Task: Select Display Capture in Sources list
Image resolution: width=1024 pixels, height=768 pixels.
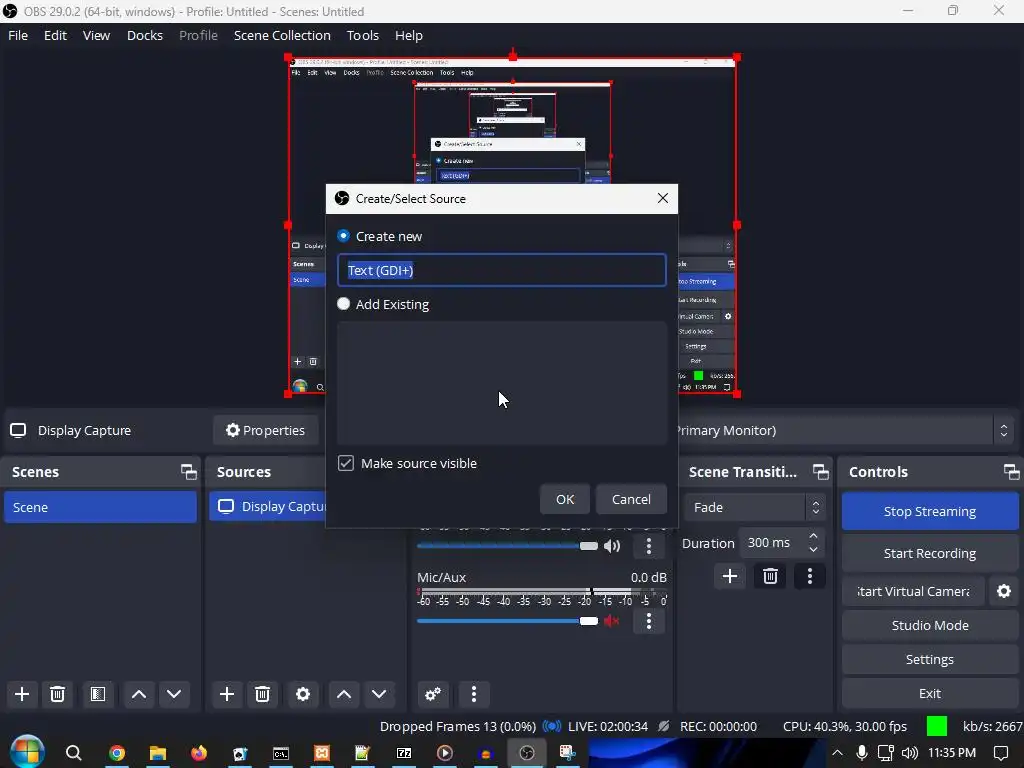Action: pos(268,507)
